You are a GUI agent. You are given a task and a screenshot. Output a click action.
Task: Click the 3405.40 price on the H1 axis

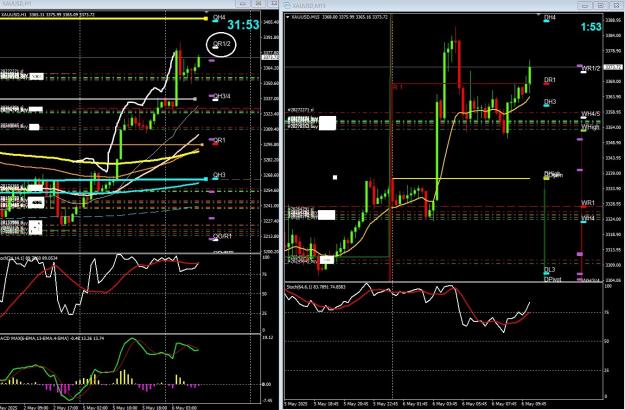tap(271, 22)
